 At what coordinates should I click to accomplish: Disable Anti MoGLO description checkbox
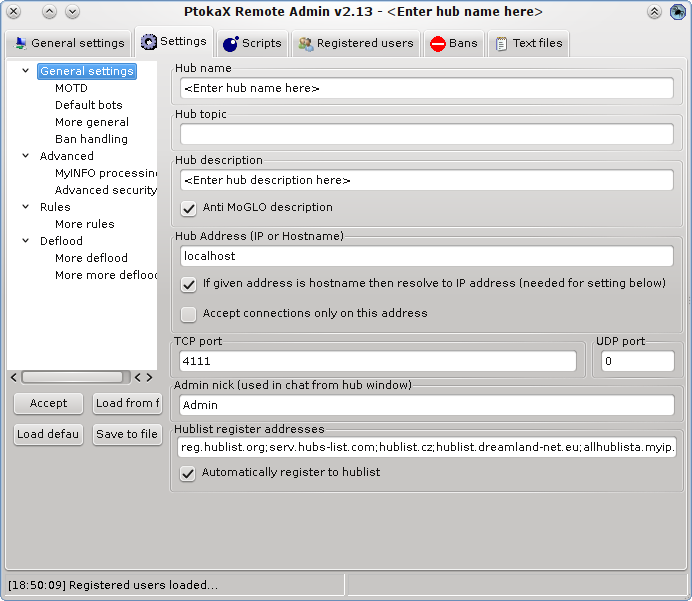tap(189, 208)
